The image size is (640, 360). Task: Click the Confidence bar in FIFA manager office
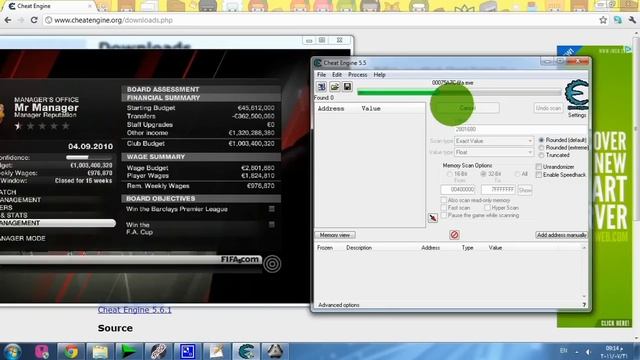point(89,157)
